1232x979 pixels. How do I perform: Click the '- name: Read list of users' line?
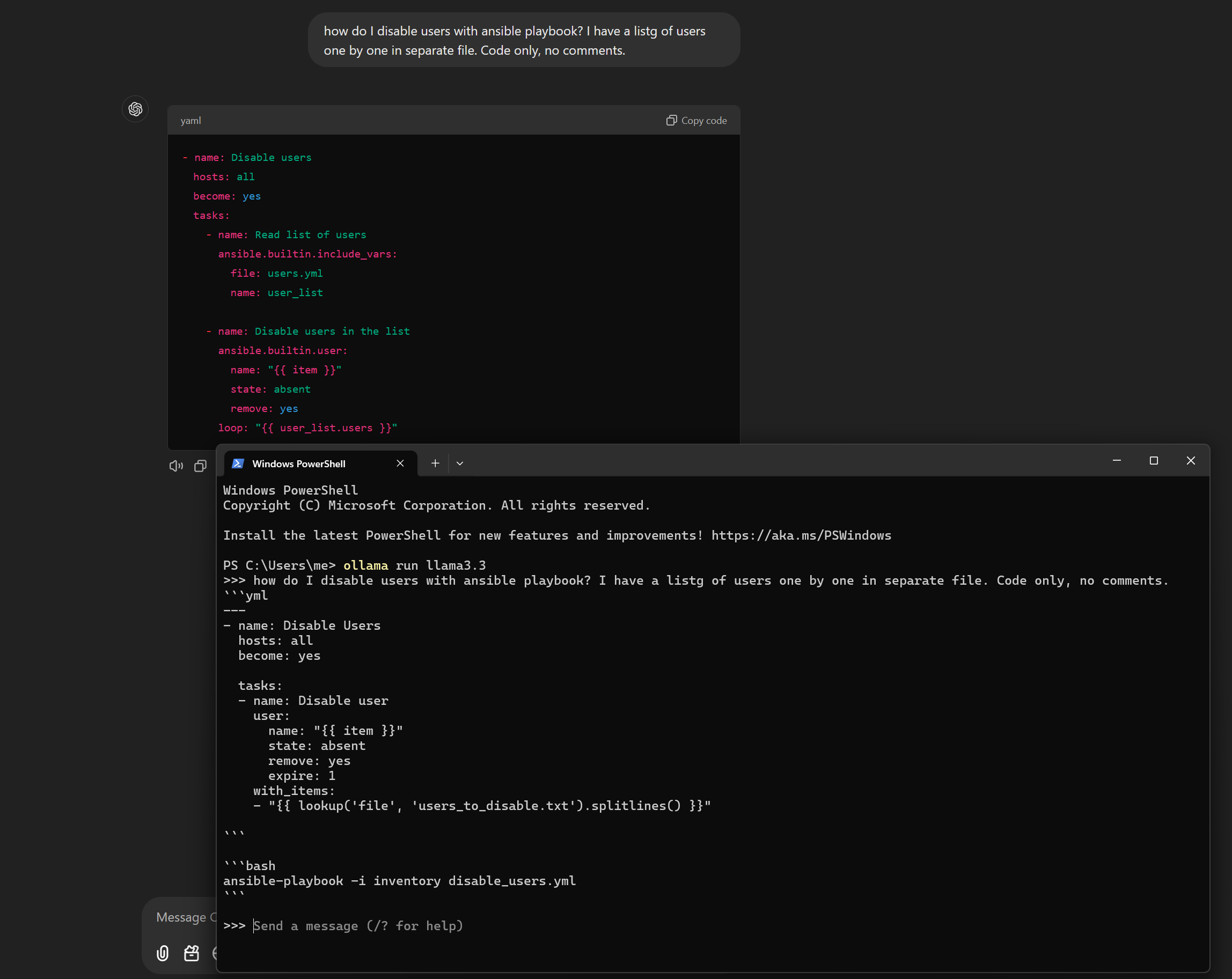point(285,235)
